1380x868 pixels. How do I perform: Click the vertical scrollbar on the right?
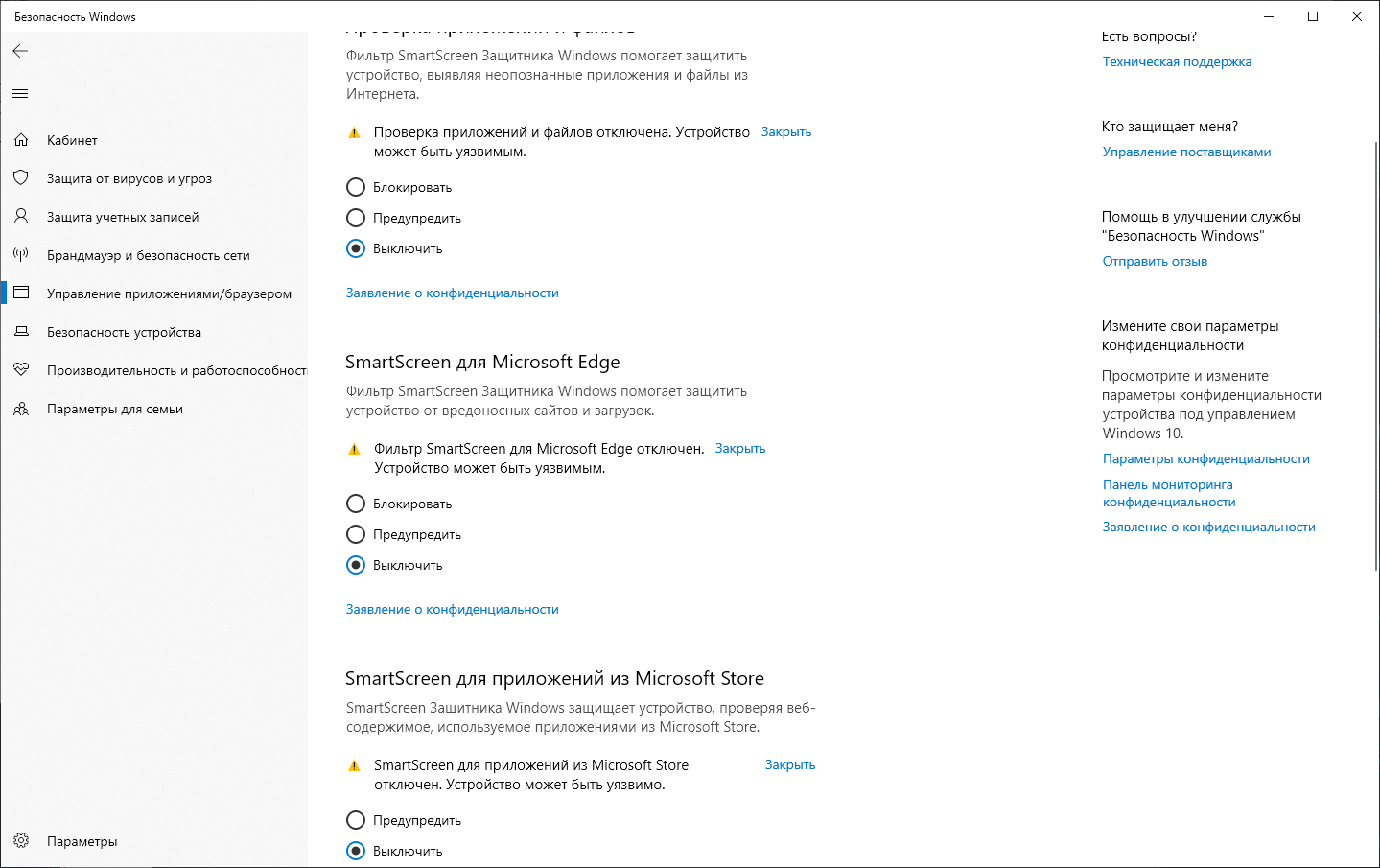click(1375, 355)
